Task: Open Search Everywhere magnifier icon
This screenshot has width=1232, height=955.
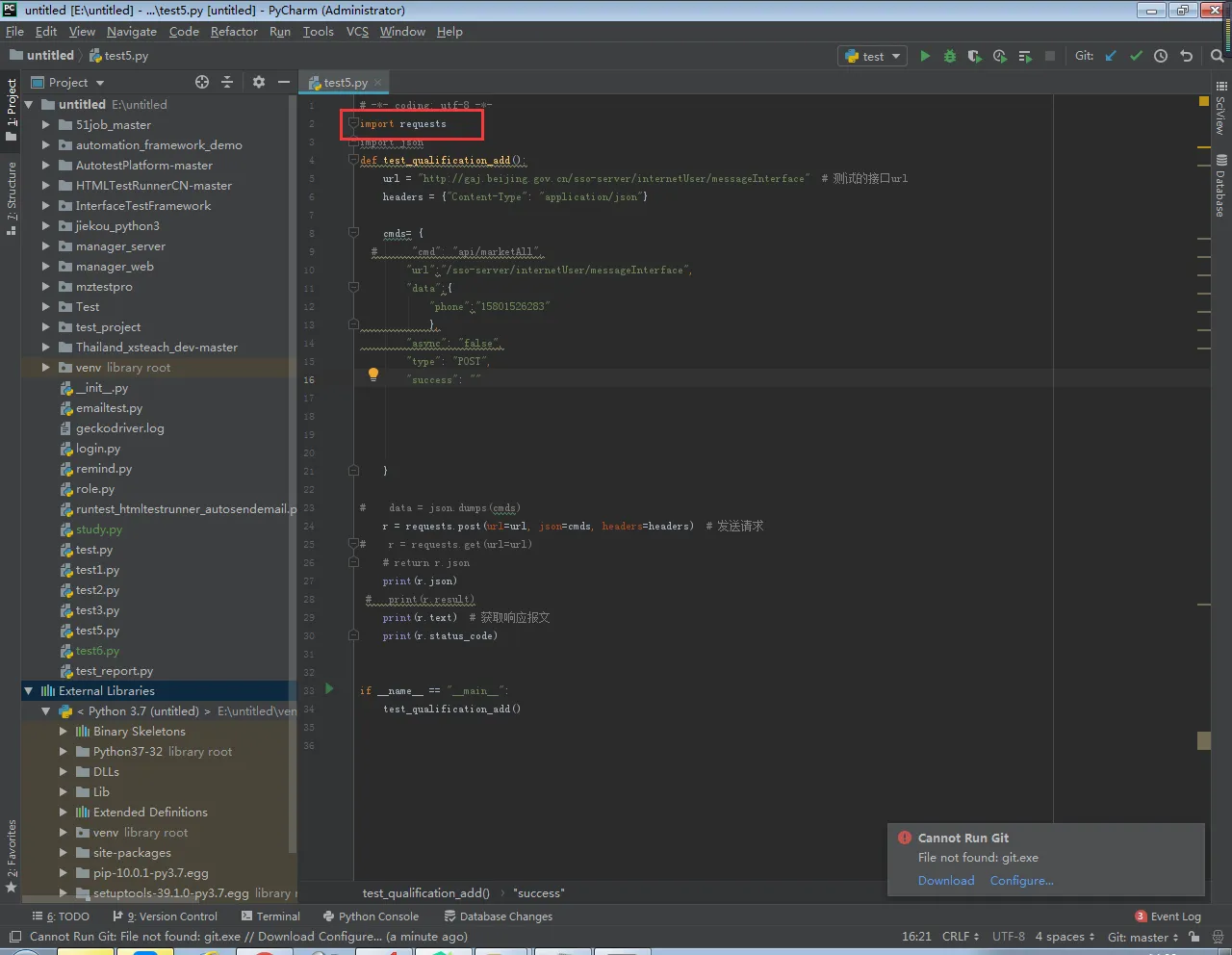Action: coord(1218,56)
